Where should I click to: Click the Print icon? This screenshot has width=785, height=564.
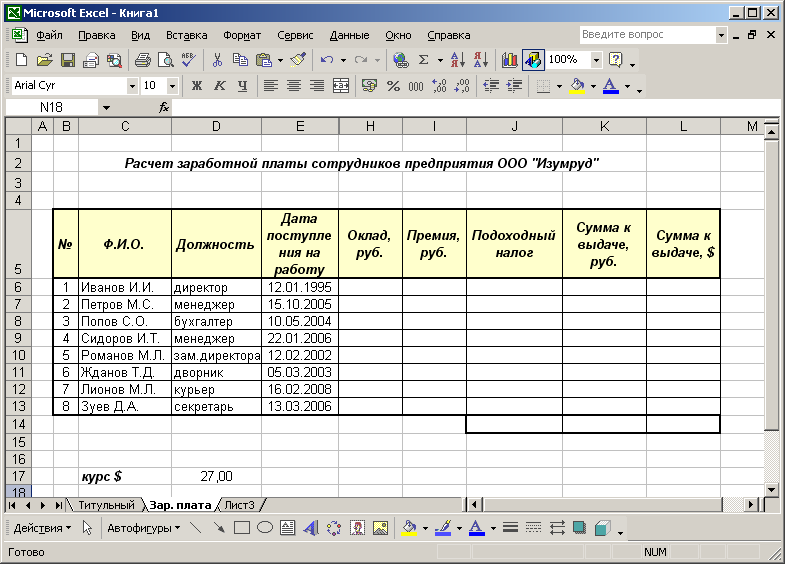(x=143, y=60)
